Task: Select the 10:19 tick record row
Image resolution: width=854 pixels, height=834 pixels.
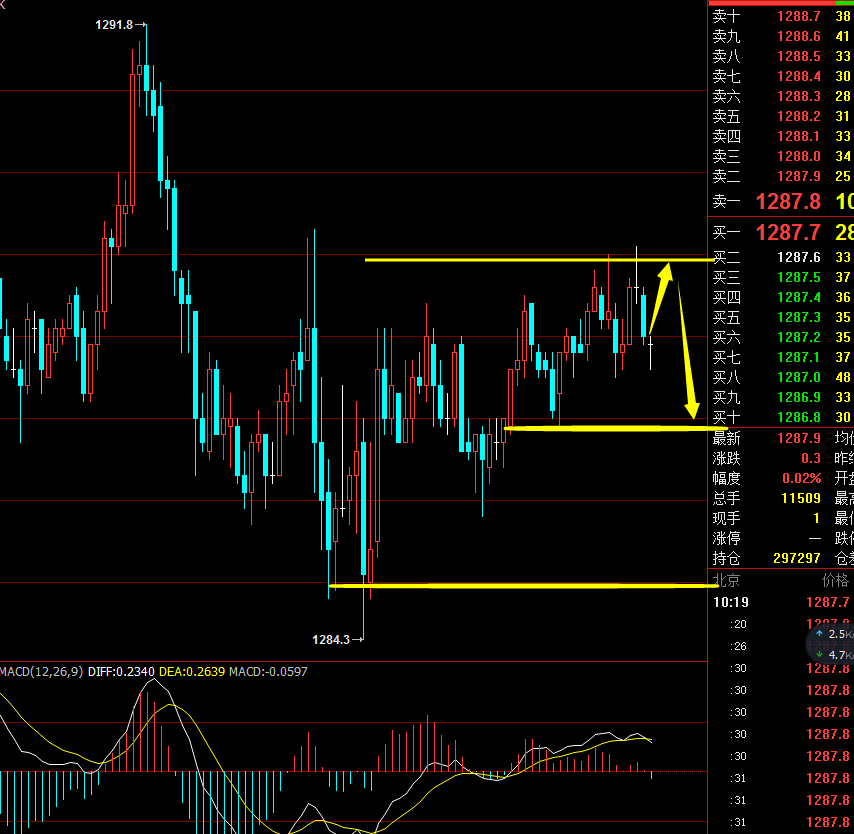Action: [x=780, y=602]
